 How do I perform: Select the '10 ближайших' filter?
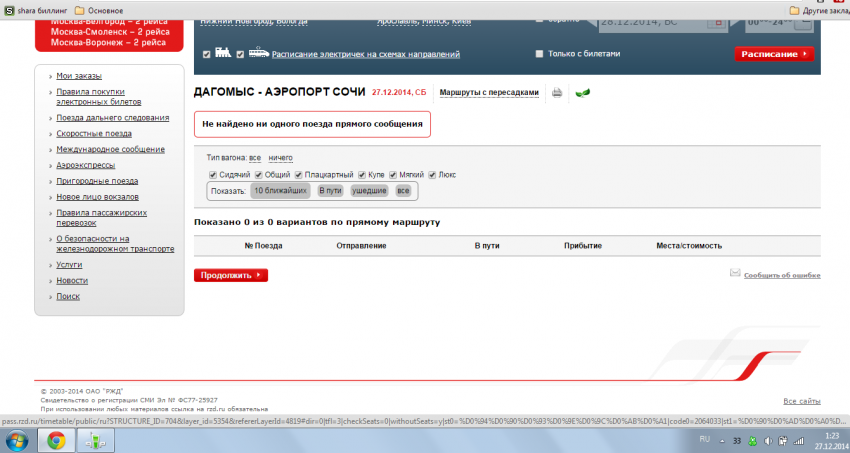(x=280, y=190)
